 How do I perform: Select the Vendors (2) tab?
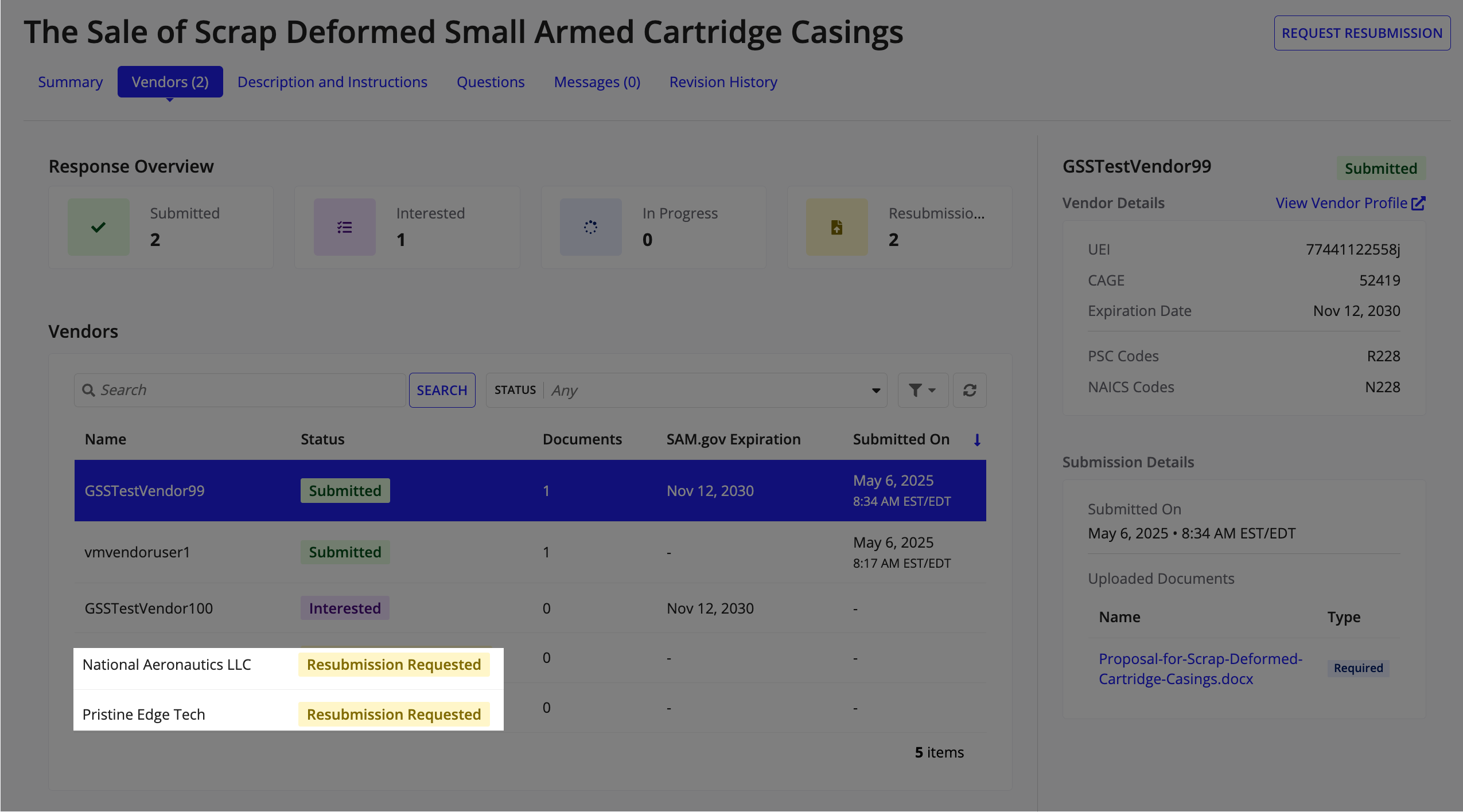click(170, 82)
